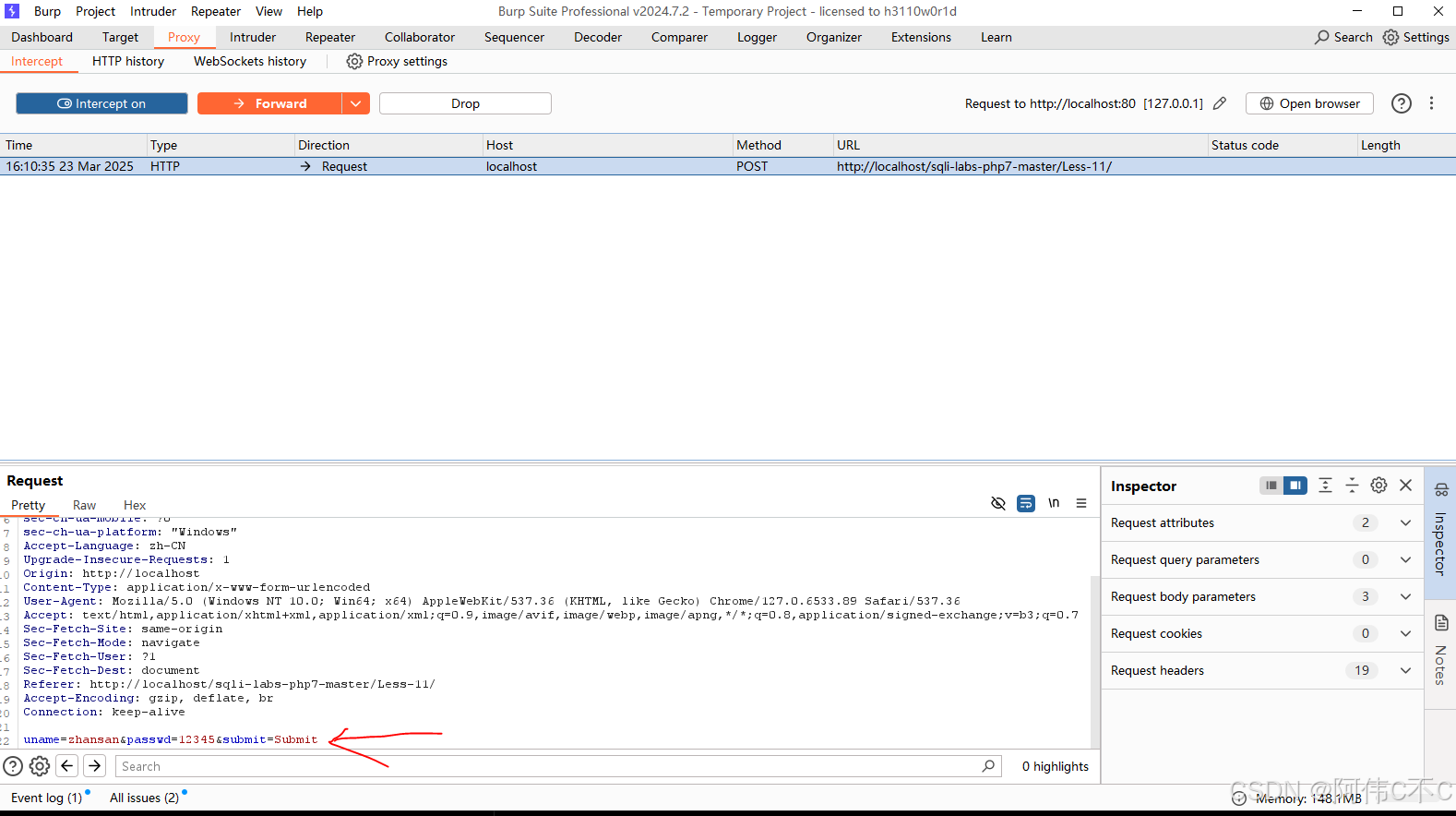This screenshot has height=816, width=1456.
Task: Select the Hex request view tab
Action: [x=135, y=505]
